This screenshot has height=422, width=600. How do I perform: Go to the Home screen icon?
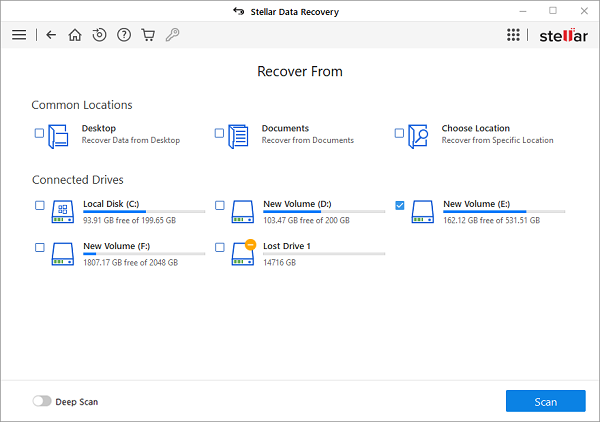coord(75,35)
